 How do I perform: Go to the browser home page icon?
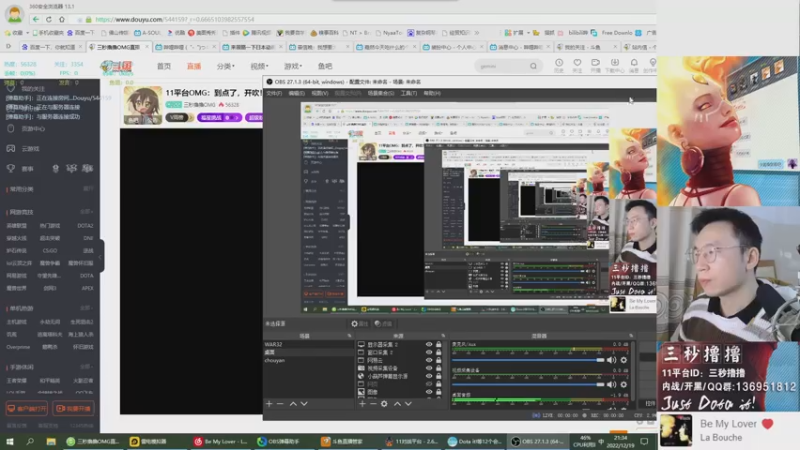[62, 19]
